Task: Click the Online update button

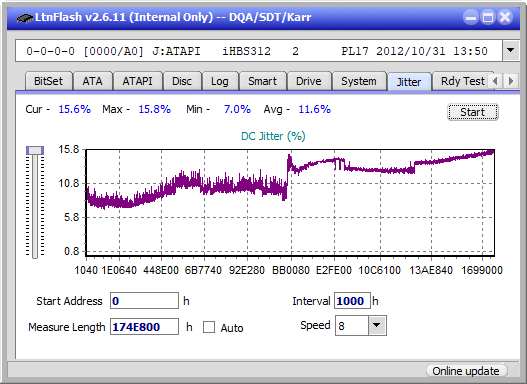Action: click(466, 371)
